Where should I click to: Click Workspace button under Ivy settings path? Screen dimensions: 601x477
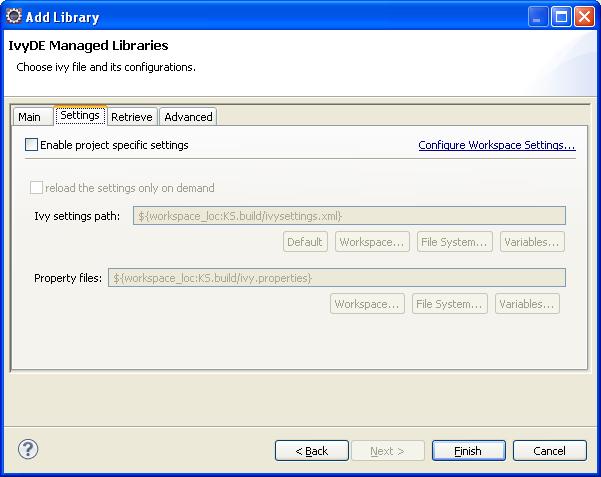pyautogui.click(x=372, y=242)
